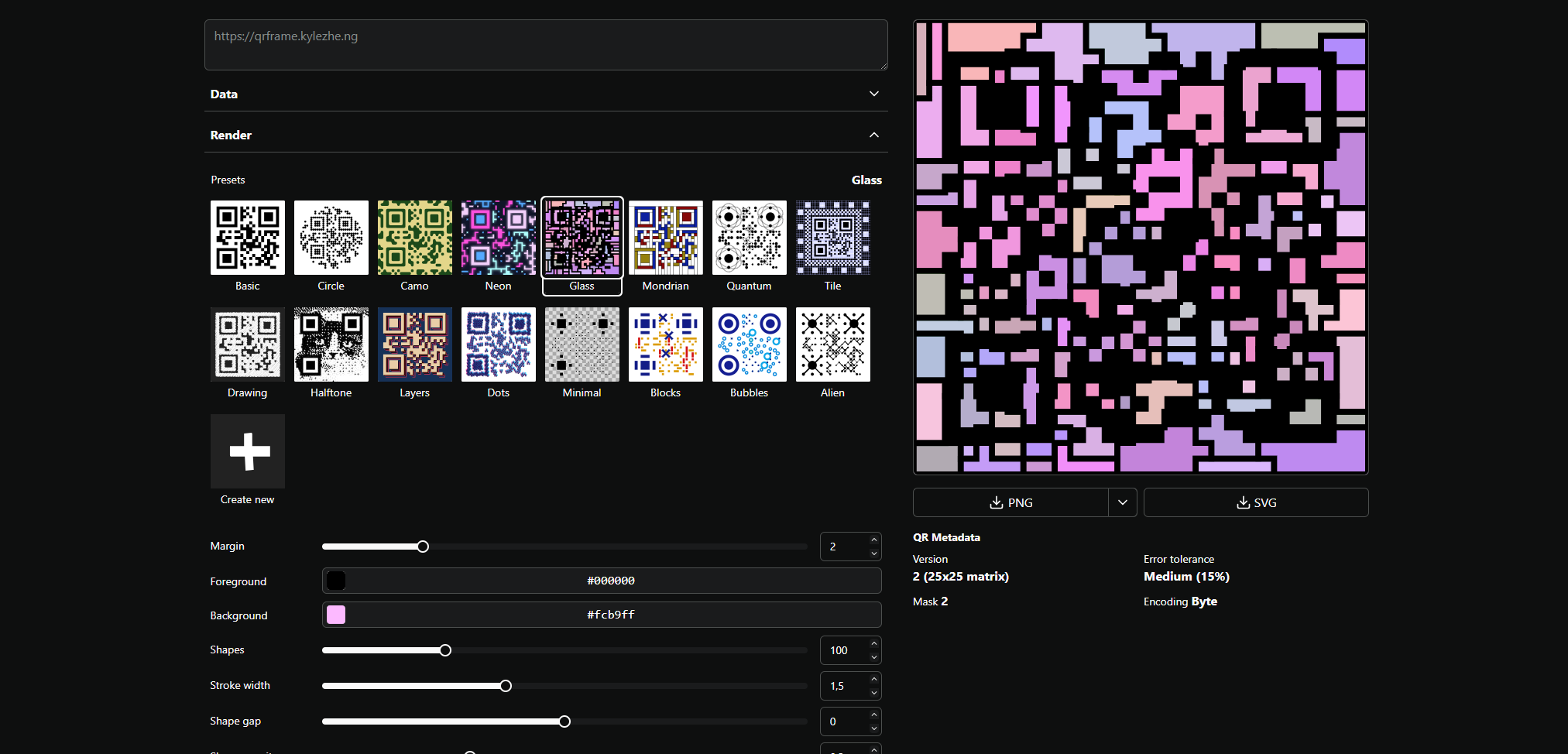Edit the Background hex value #fcb9ff

pyautogui.click(x=611, y=615)
